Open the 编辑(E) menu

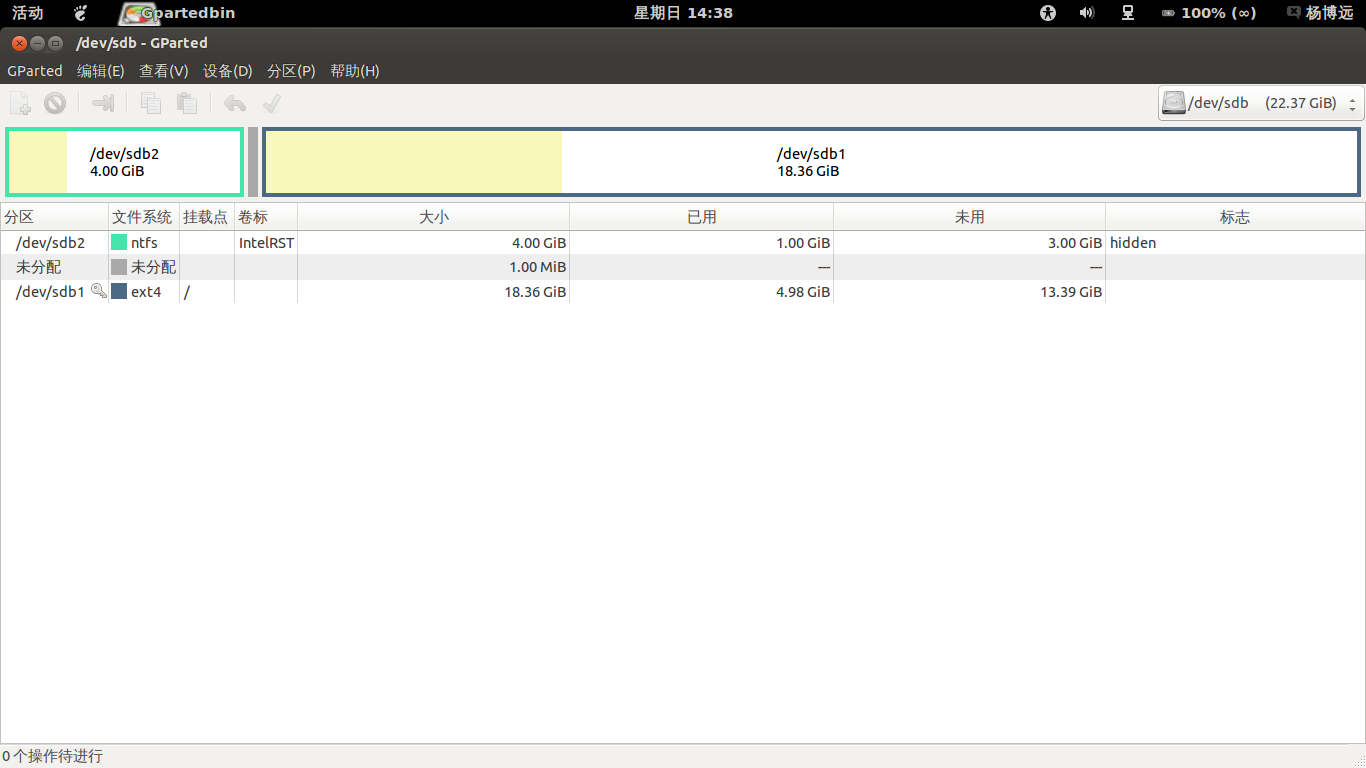pyautogui.click(x=101, y=71)
